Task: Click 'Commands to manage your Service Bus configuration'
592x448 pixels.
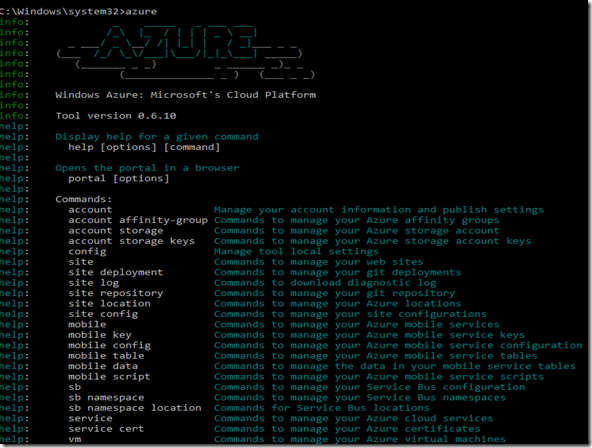Action: [x=369, y=387]
